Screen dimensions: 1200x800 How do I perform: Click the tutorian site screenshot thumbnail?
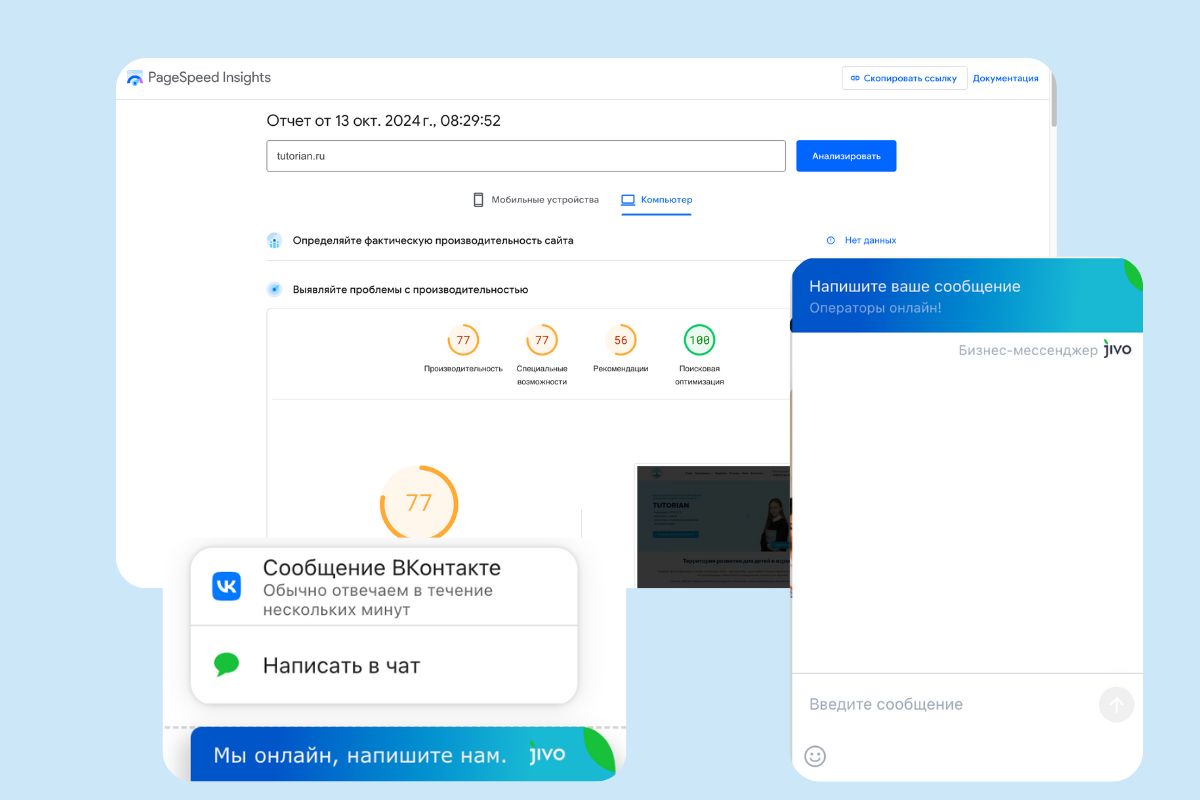pos(713,526)
